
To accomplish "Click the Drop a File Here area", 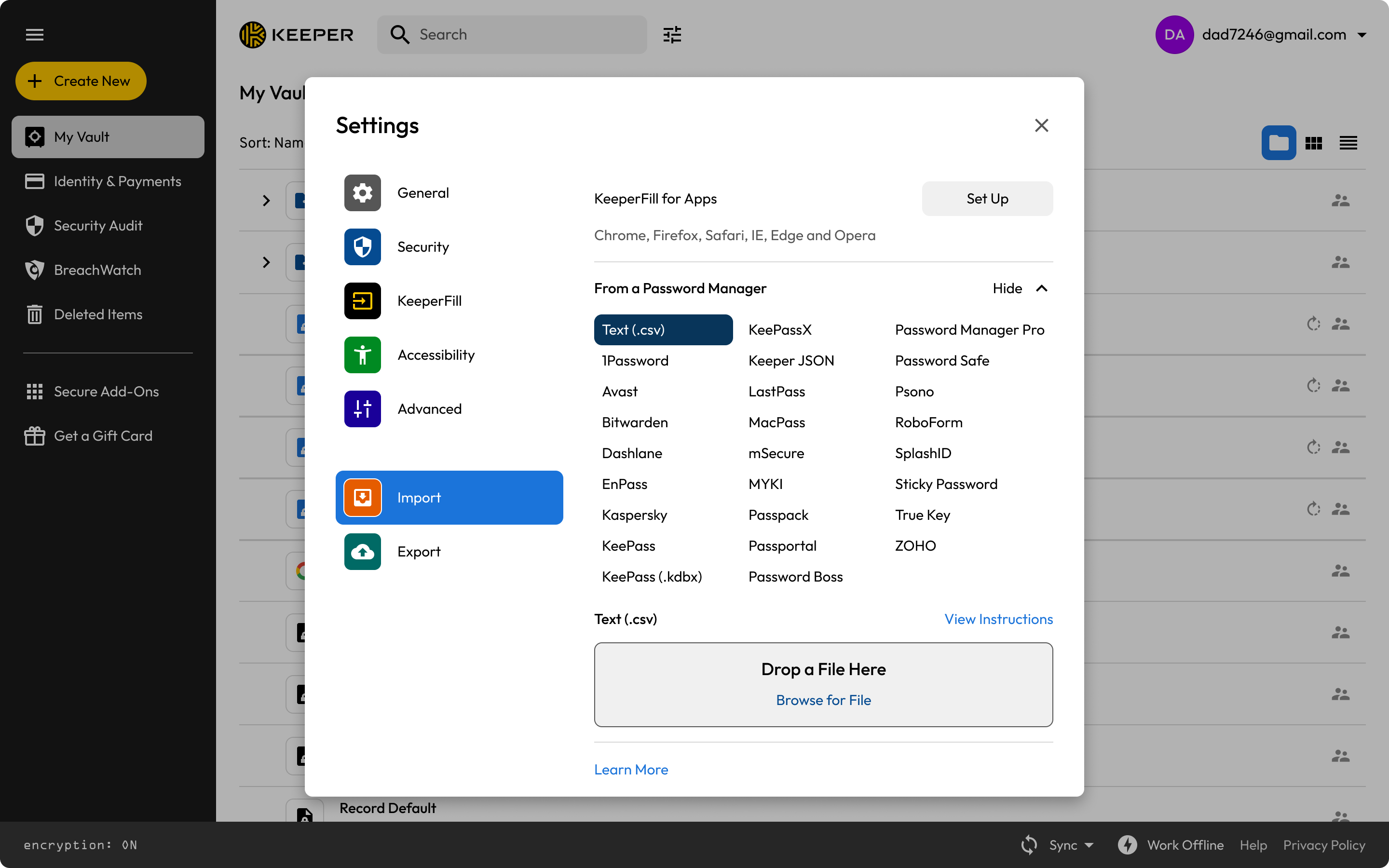I will tap(823, 684).
